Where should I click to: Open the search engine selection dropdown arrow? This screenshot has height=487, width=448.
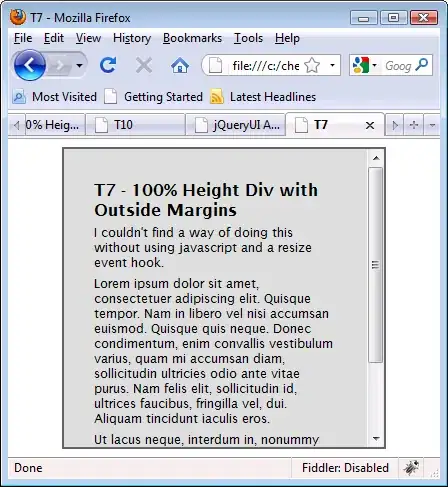[375, 65]
